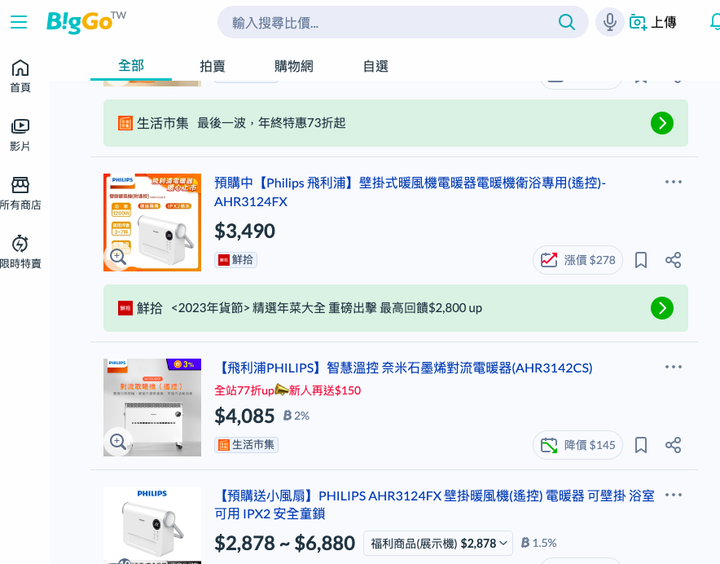Start voice search with microphone icon

pos(609,22)
